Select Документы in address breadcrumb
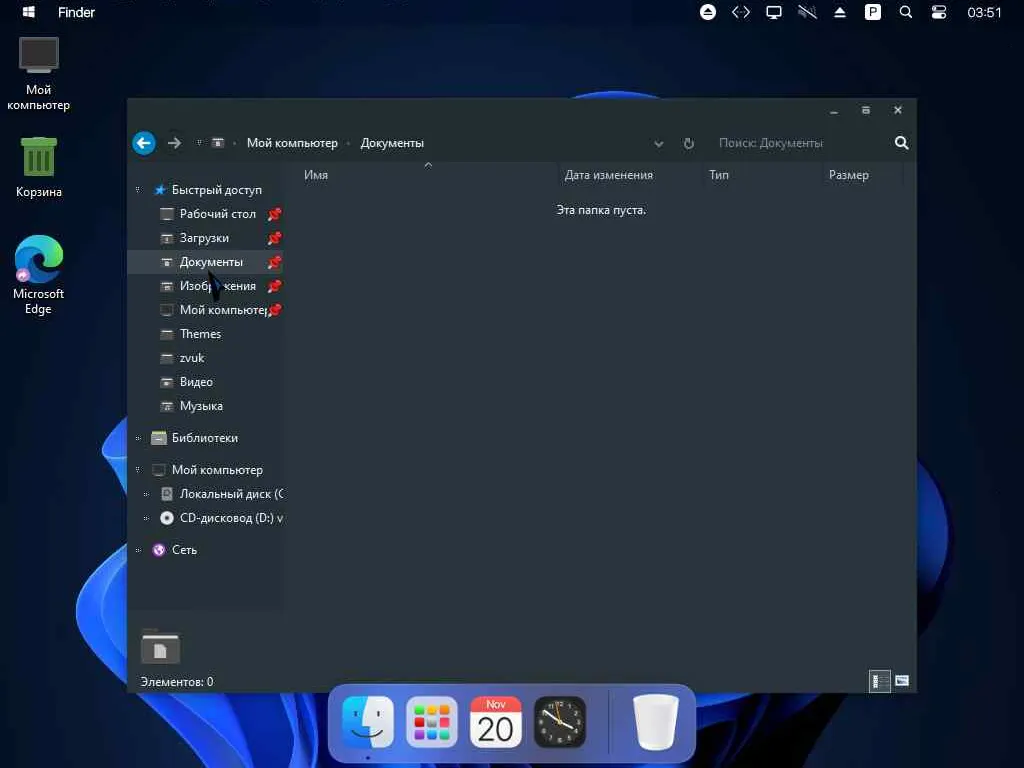Viewport: 1024px width, 768px height. click(x=392, y=143)
